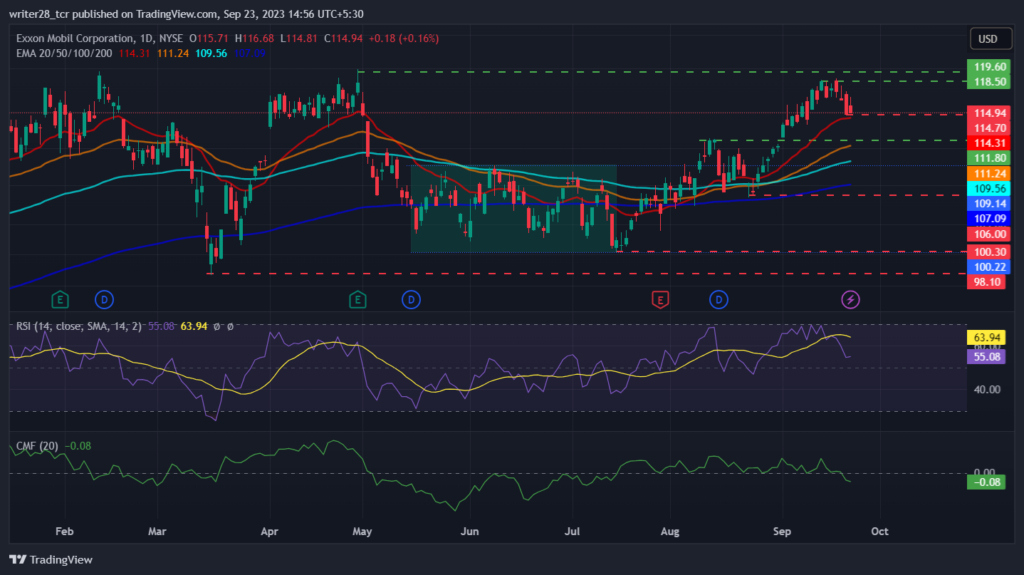Select the EMA 20/50/100/200 indicator legend
This screenshot has height=575, width=1024.
coord(64,54)
